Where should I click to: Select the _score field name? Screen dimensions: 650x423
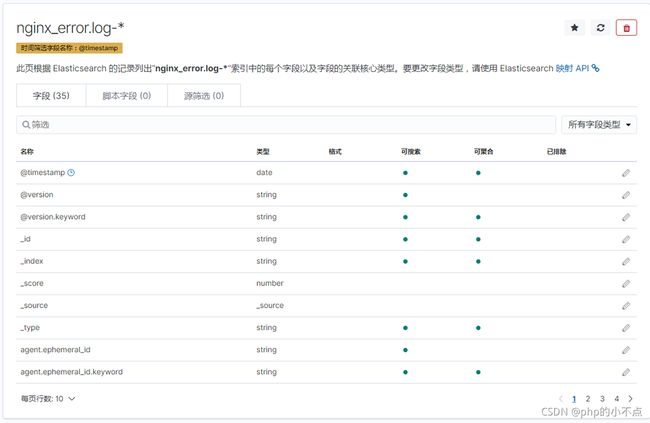(x=32, y=283)
